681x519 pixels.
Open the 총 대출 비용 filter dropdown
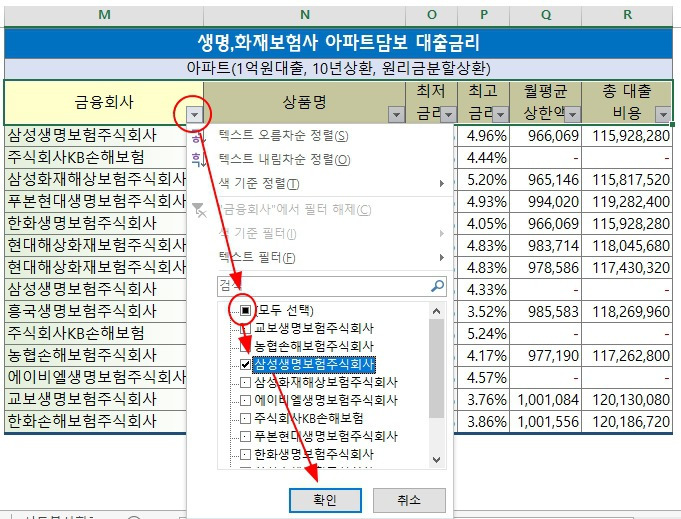(x=663, y=115)
